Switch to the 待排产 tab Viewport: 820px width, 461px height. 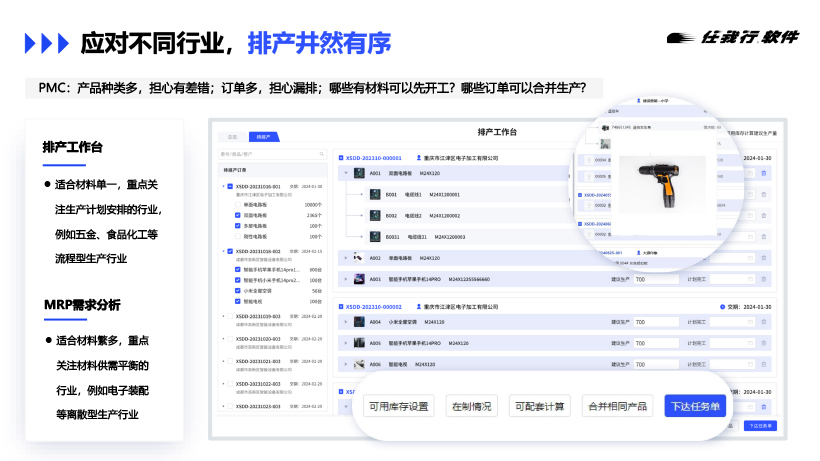264,137
